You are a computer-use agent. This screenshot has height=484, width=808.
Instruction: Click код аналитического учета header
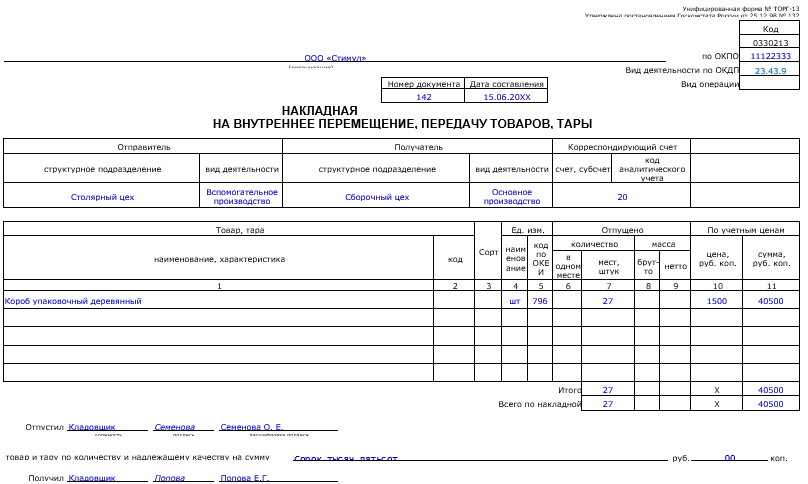651,169
